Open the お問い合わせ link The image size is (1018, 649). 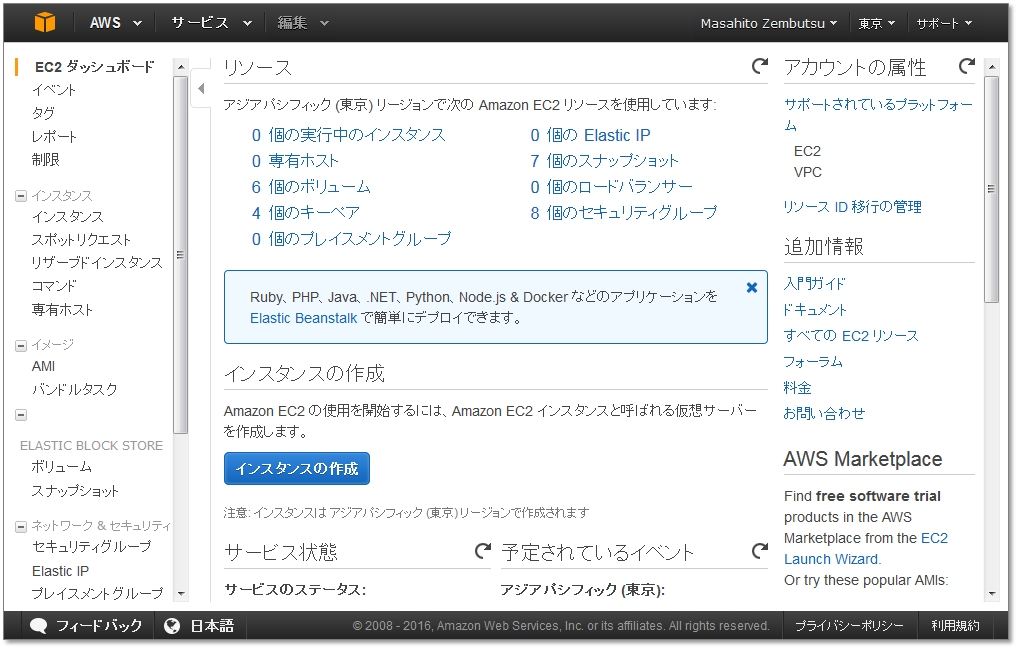tap(824, 413)
